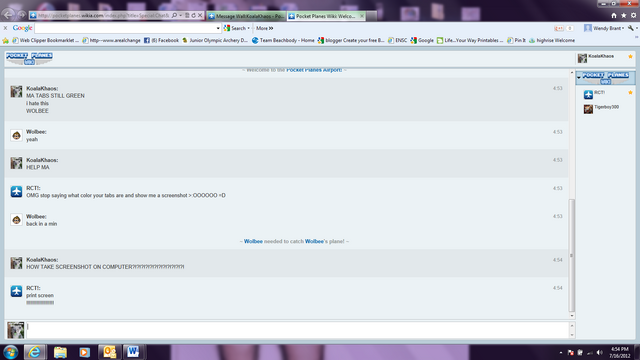Click RCT! plane avatar beside OMG message

16,191
